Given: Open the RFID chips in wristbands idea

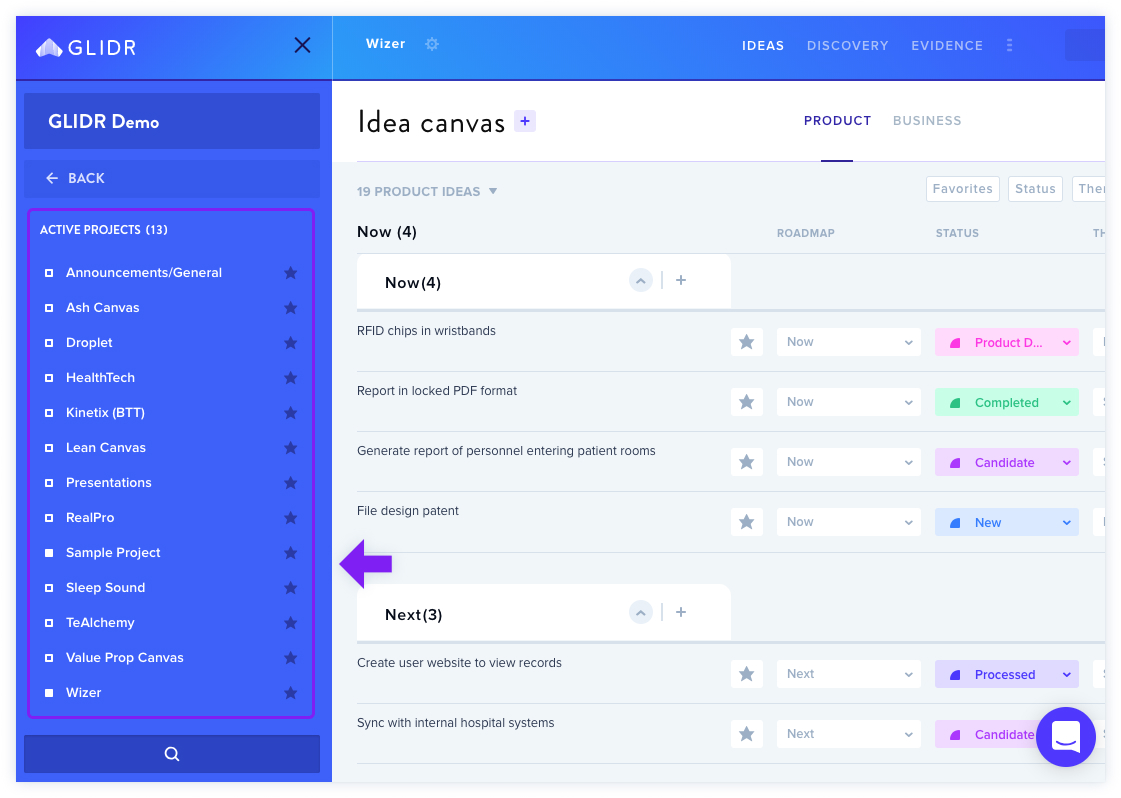Looking at the screenshot, I should tap(426, 331).
